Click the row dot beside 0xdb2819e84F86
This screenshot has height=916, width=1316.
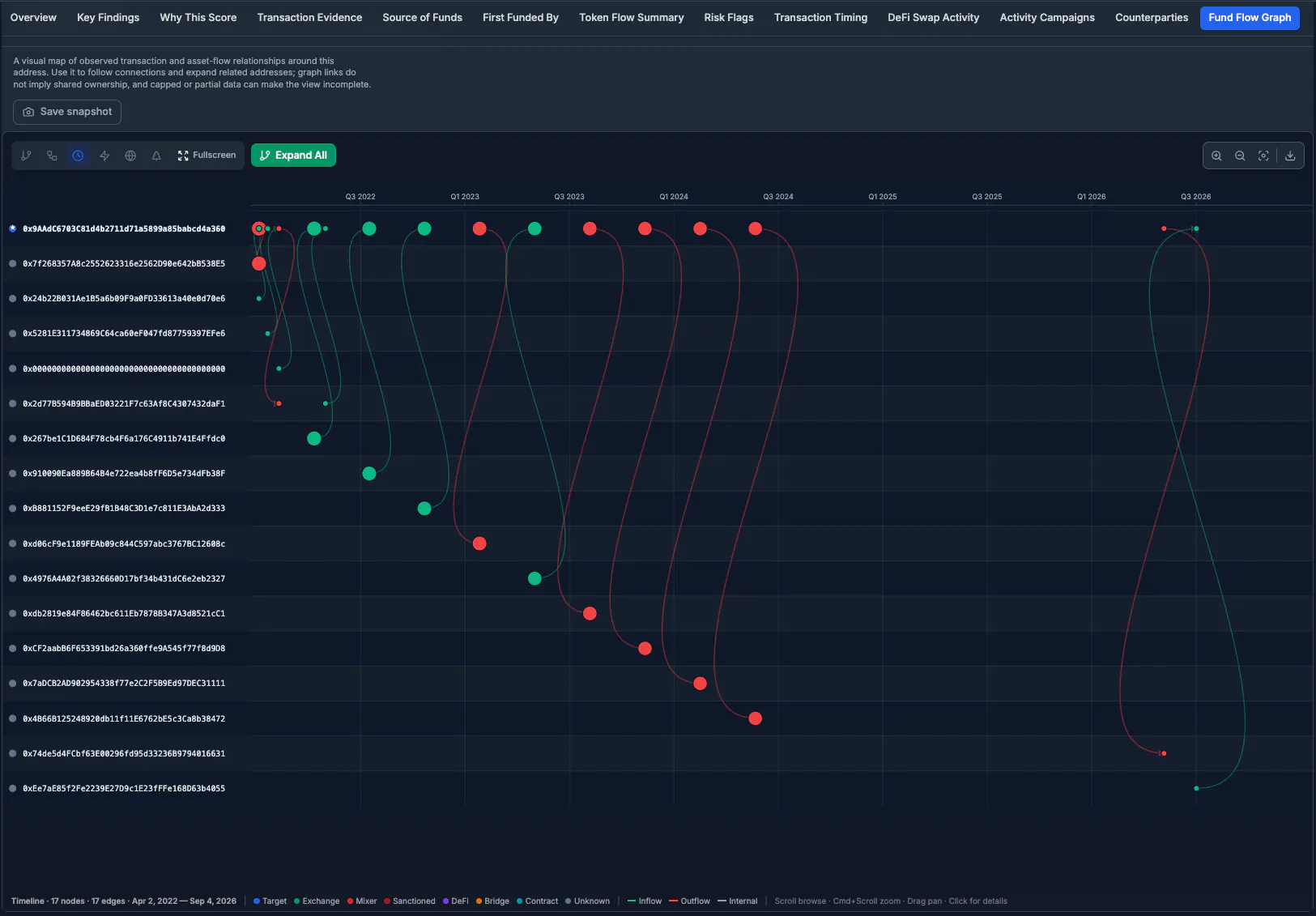click(13, 614)
